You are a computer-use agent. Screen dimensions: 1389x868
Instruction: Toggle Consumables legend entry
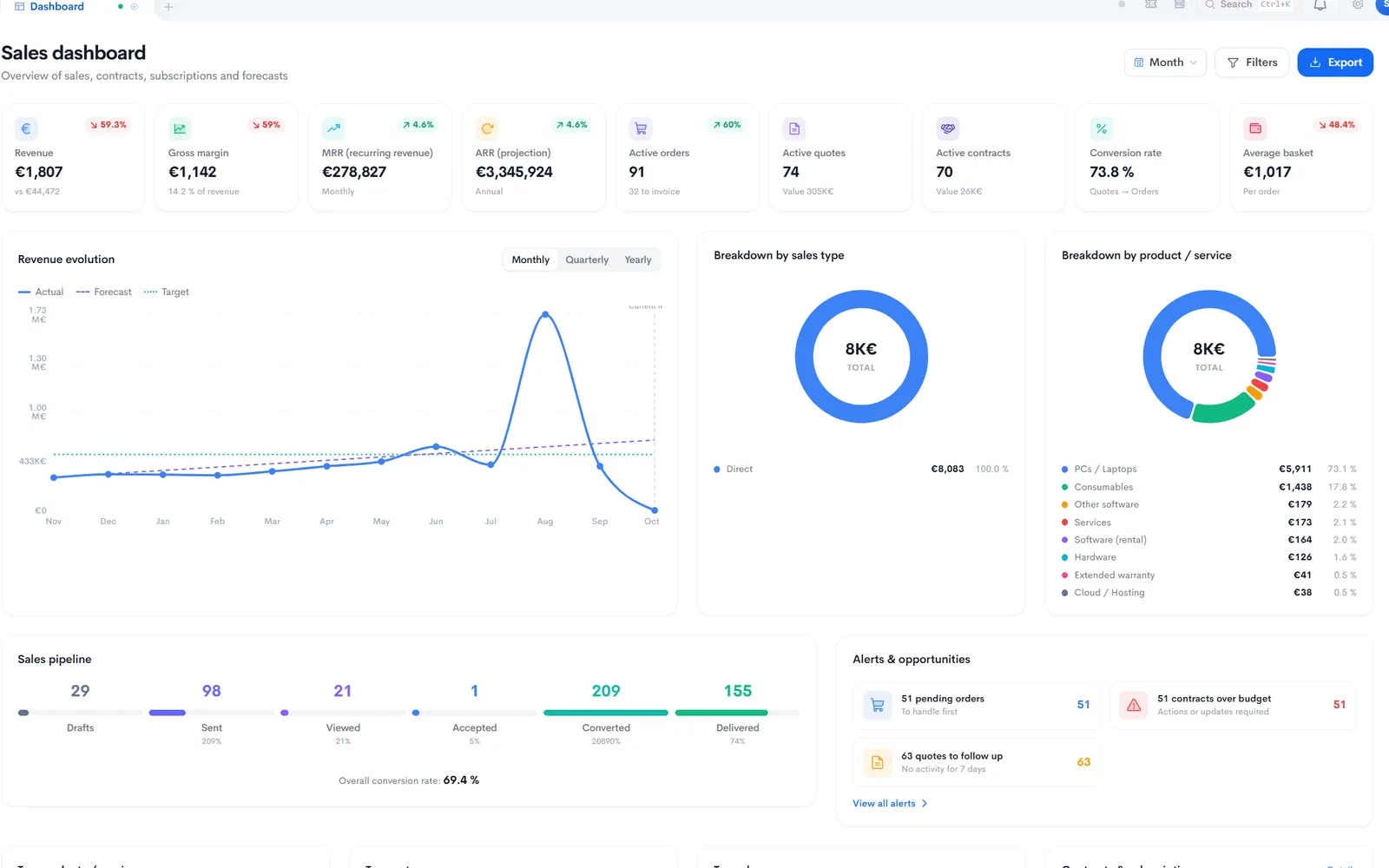1097,487
